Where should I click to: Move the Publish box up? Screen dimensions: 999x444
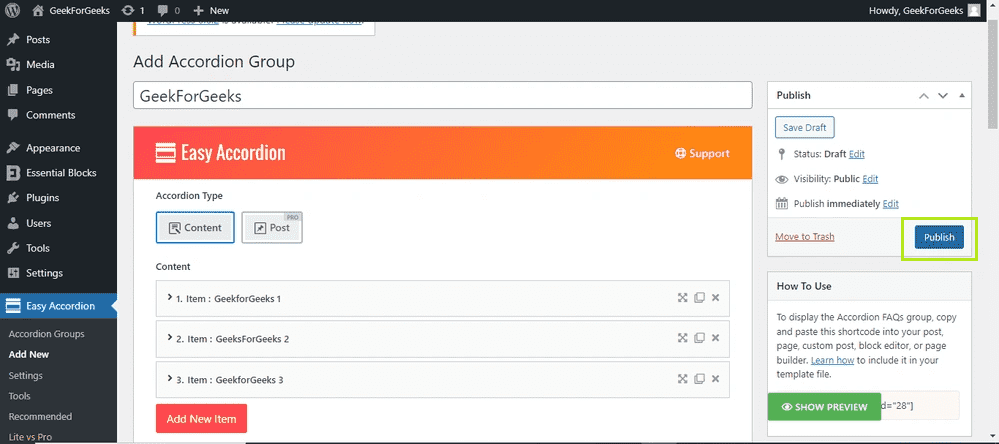pos(923,96)
